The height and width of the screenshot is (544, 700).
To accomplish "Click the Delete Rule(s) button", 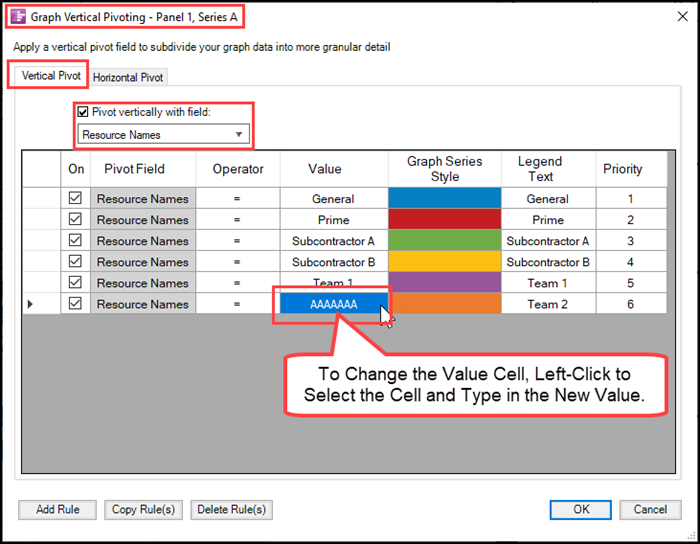I will 231,509.
